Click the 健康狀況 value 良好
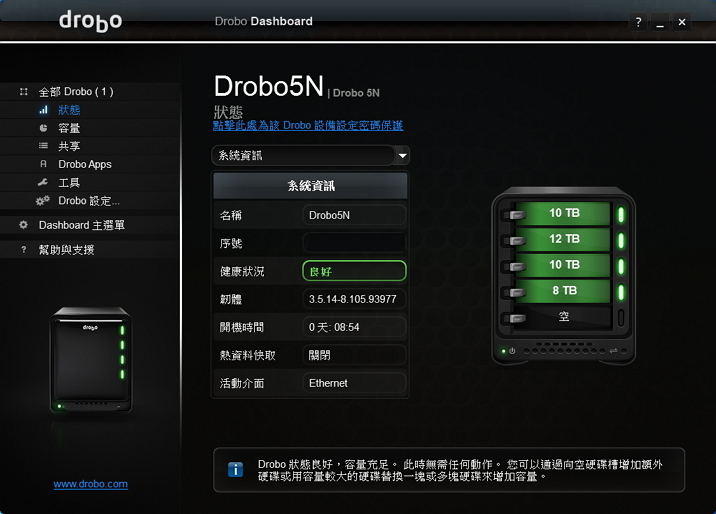 [x=354, y=271]
